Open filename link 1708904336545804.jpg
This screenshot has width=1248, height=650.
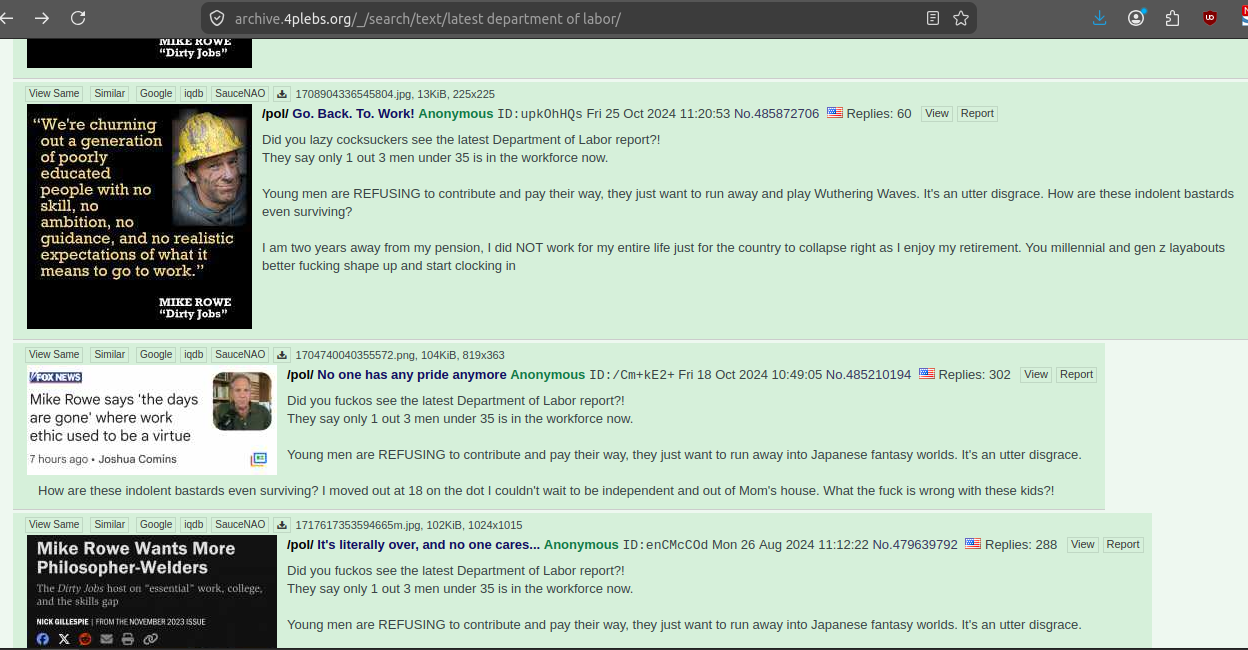353,94
